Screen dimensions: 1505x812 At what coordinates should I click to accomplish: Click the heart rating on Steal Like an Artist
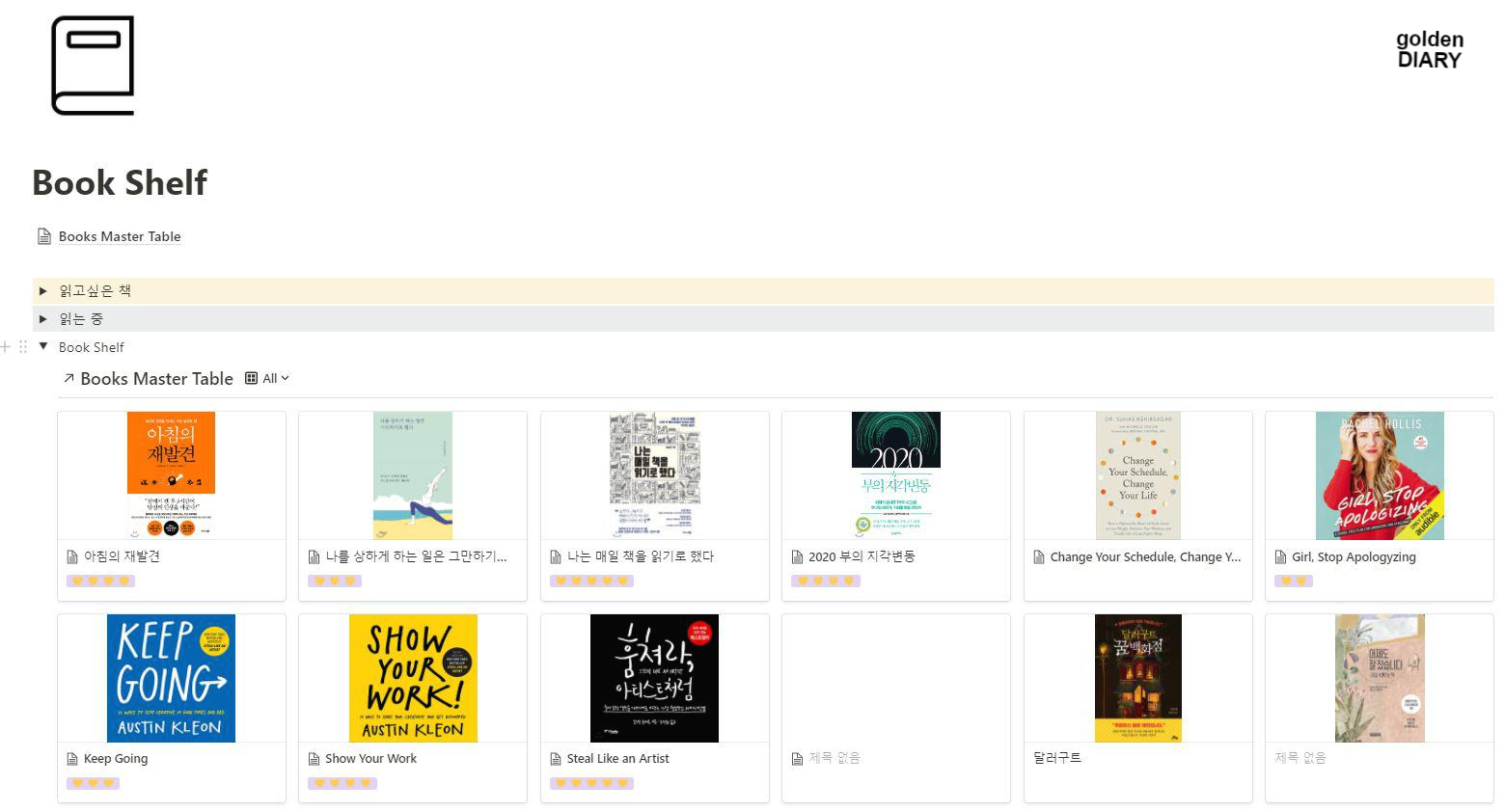[591, 782]
